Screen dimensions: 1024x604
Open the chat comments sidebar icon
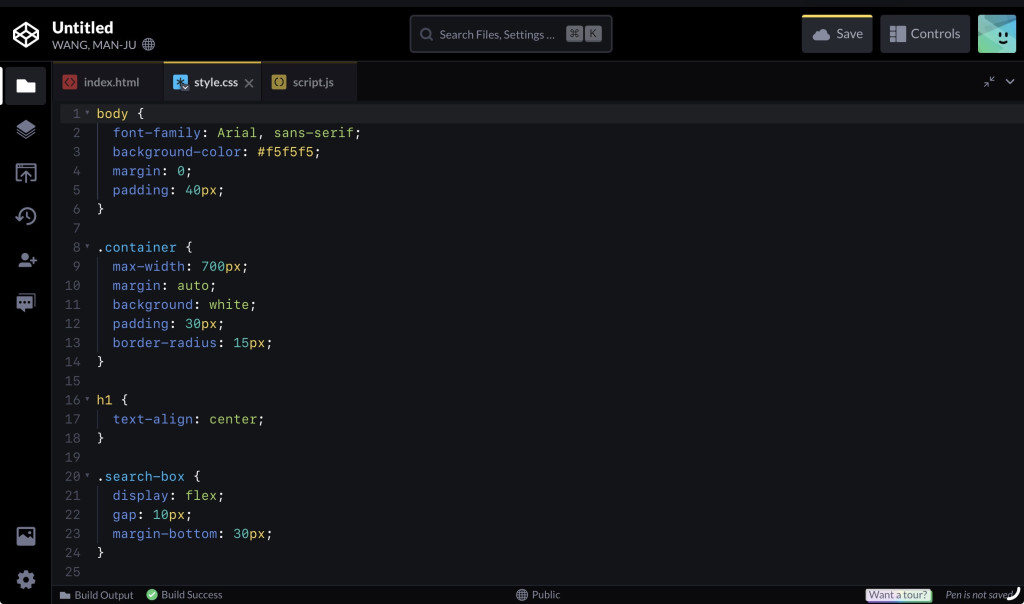pyautogui.click(x=25, y=302)
